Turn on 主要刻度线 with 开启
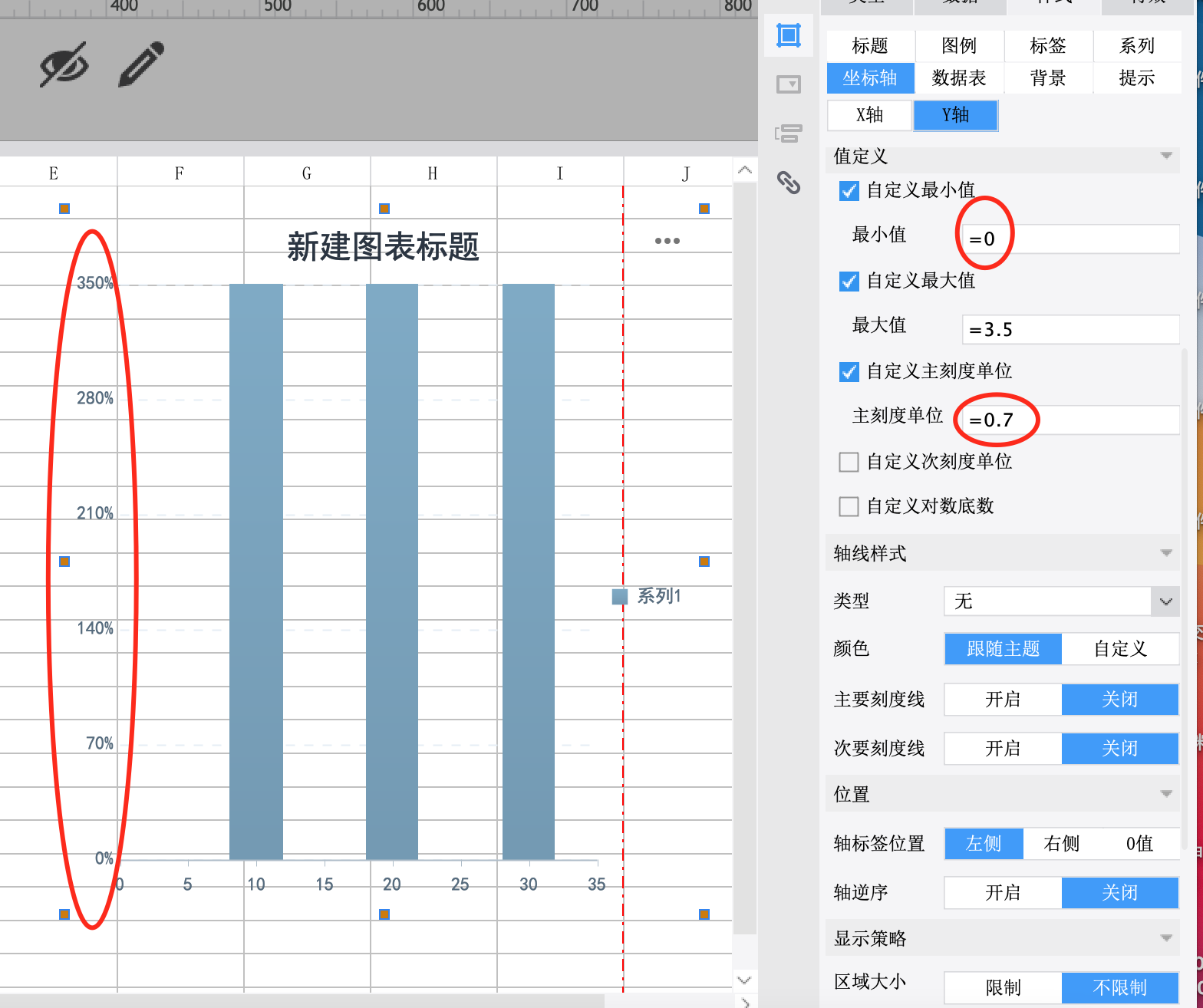This screenshot has width=1203, height=1008. click(x=1003, y=700)
